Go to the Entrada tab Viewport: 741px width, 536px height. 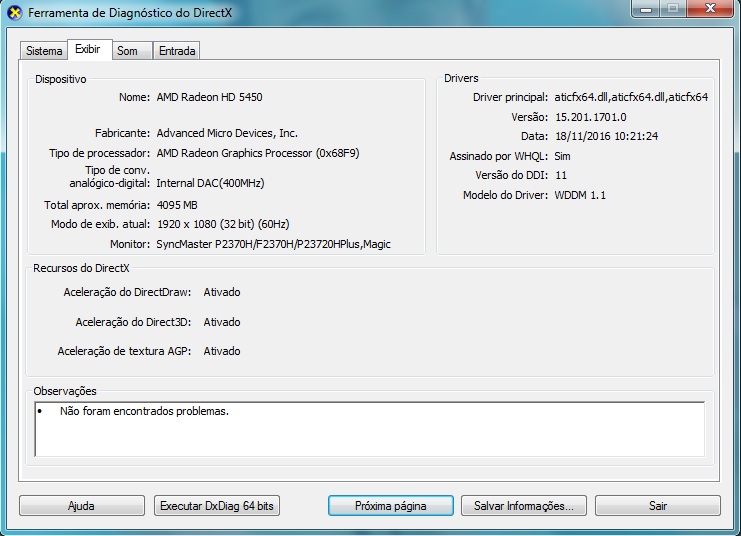pyautogui.click(x=177, y=51)
